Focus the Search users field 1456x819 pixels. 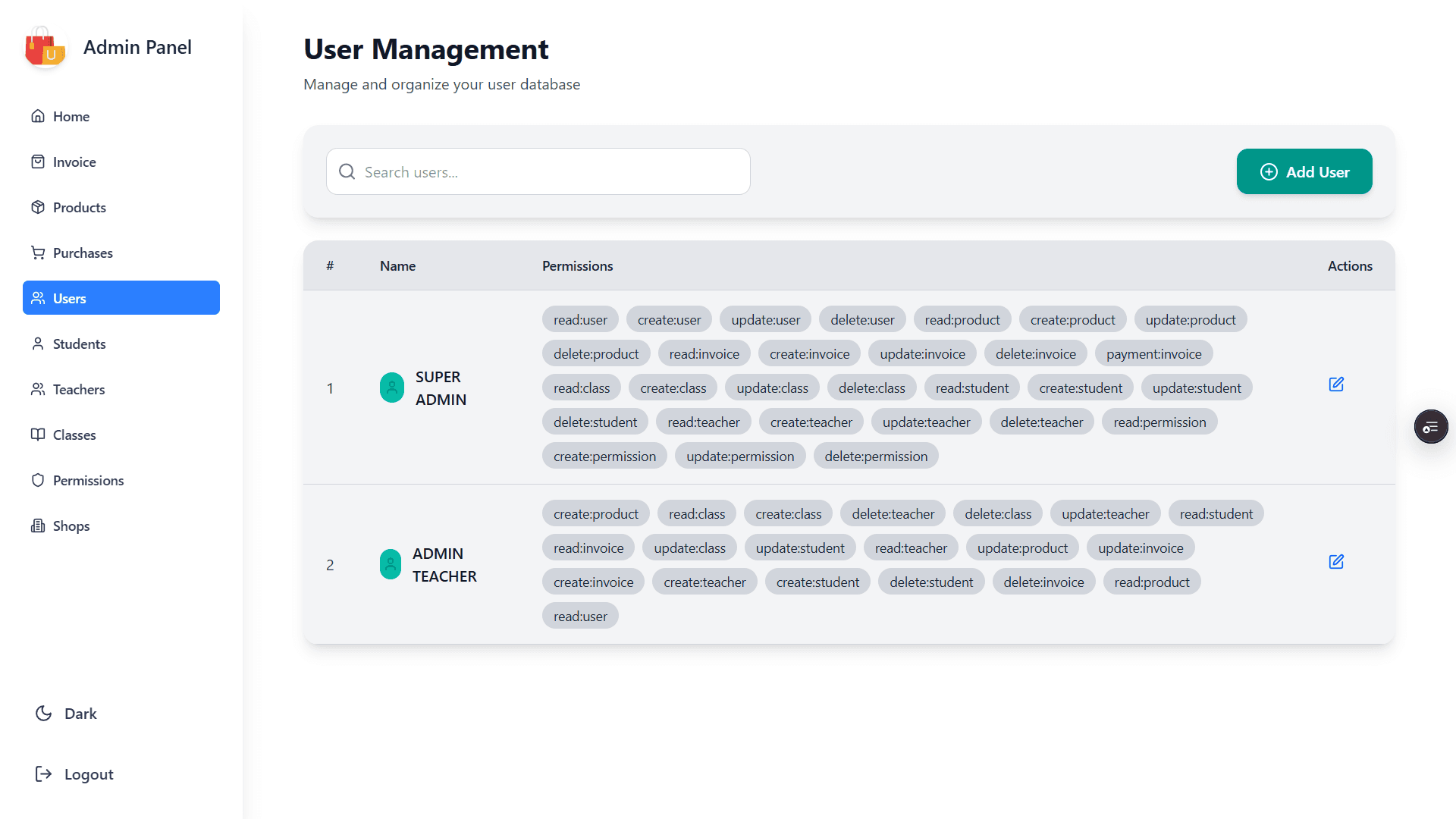click(x=538, y=171)
